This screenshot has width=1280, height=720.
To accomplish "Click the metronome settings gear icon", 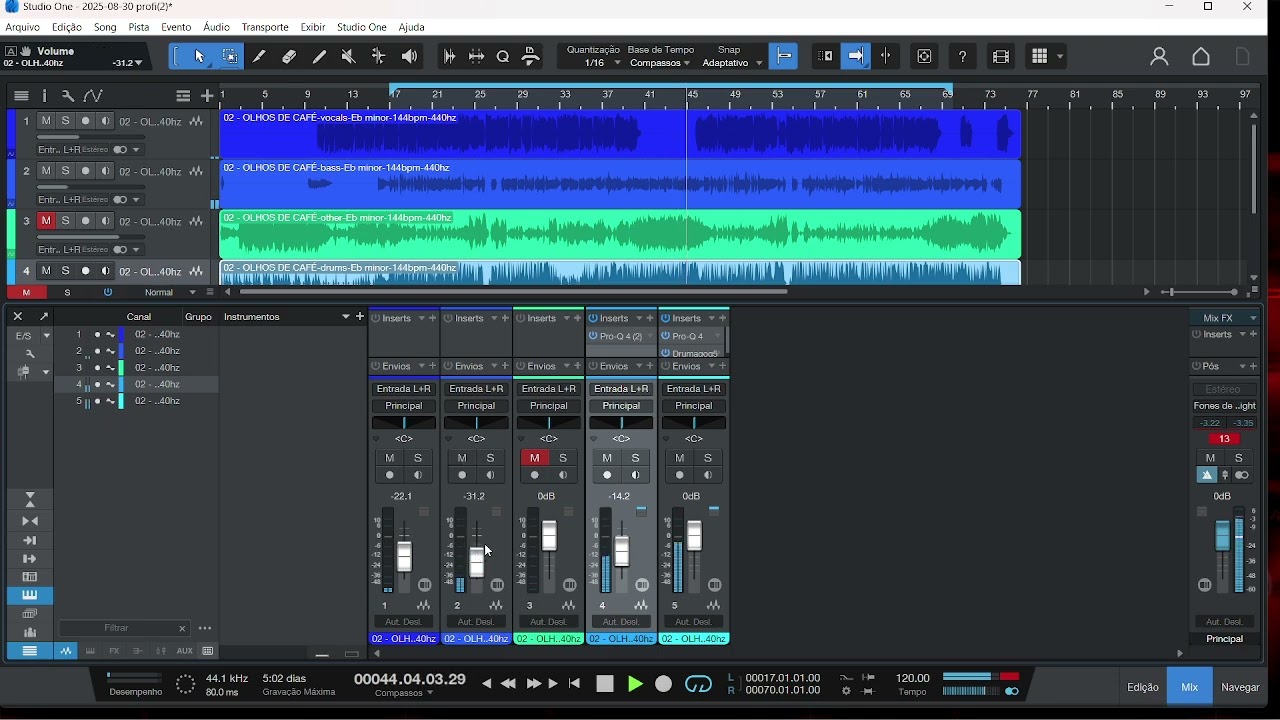I will [847, 691].
